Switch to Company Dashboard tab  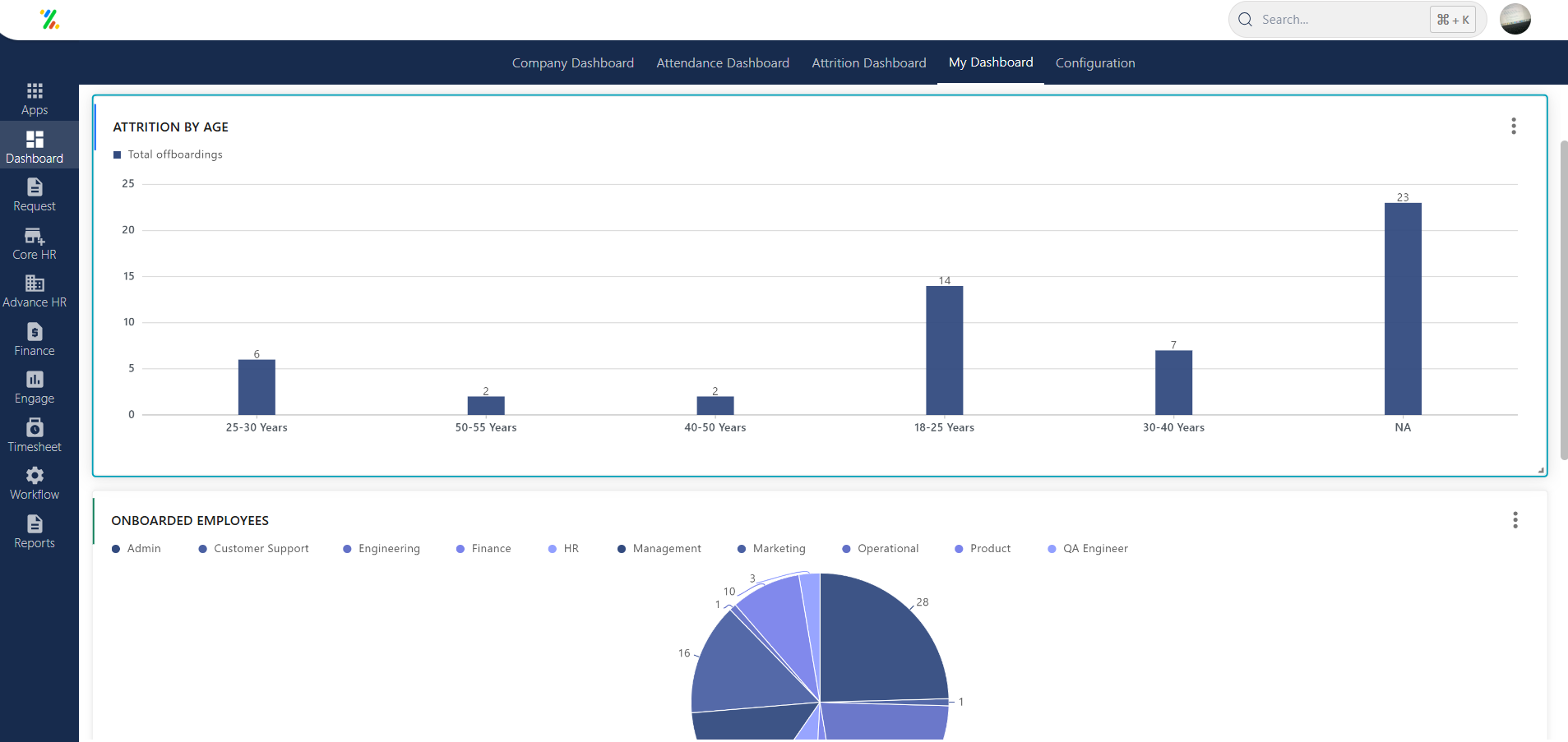[573, 63]
